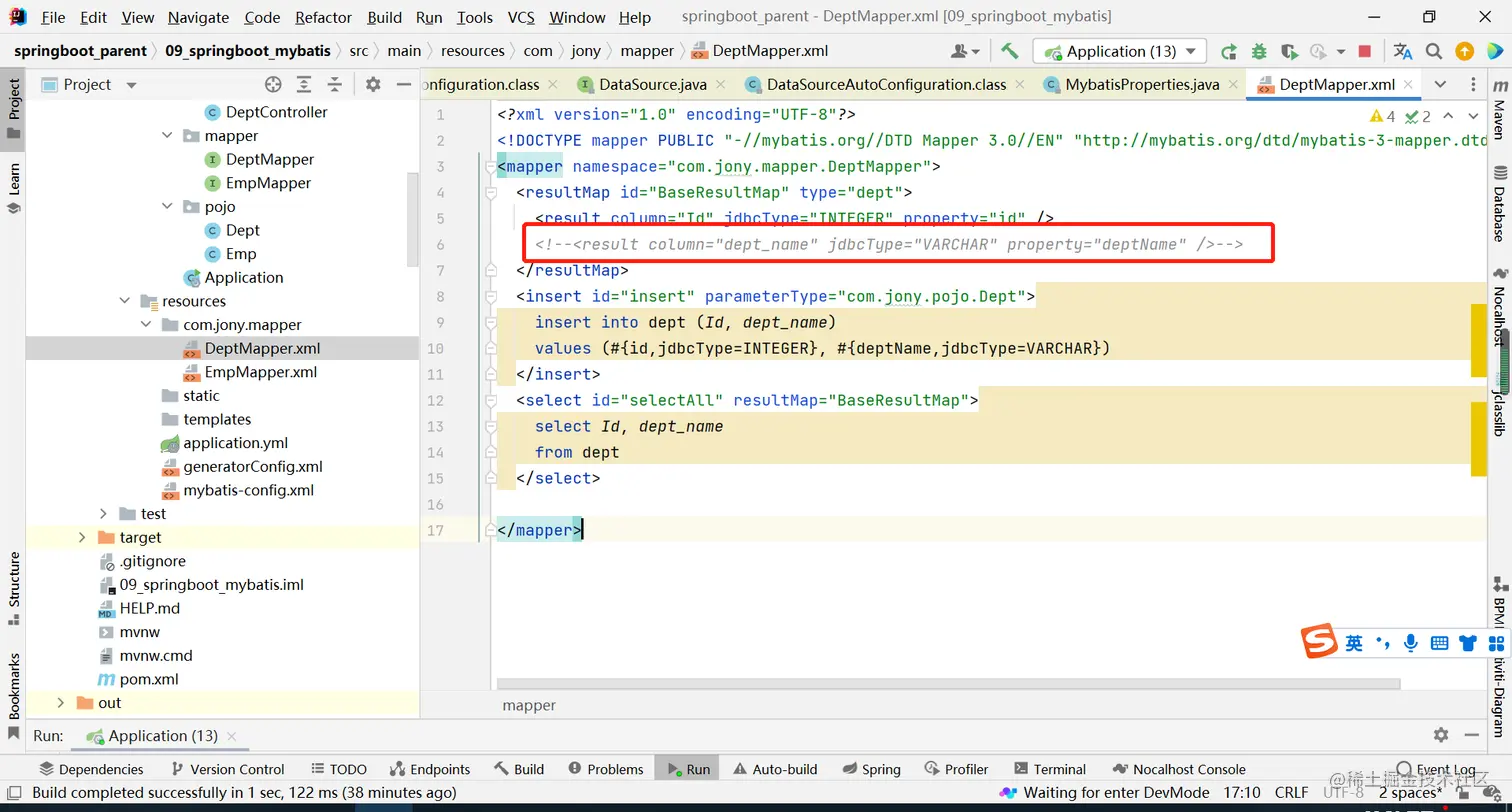Collapse the pojo package folder

coord(167,206)
